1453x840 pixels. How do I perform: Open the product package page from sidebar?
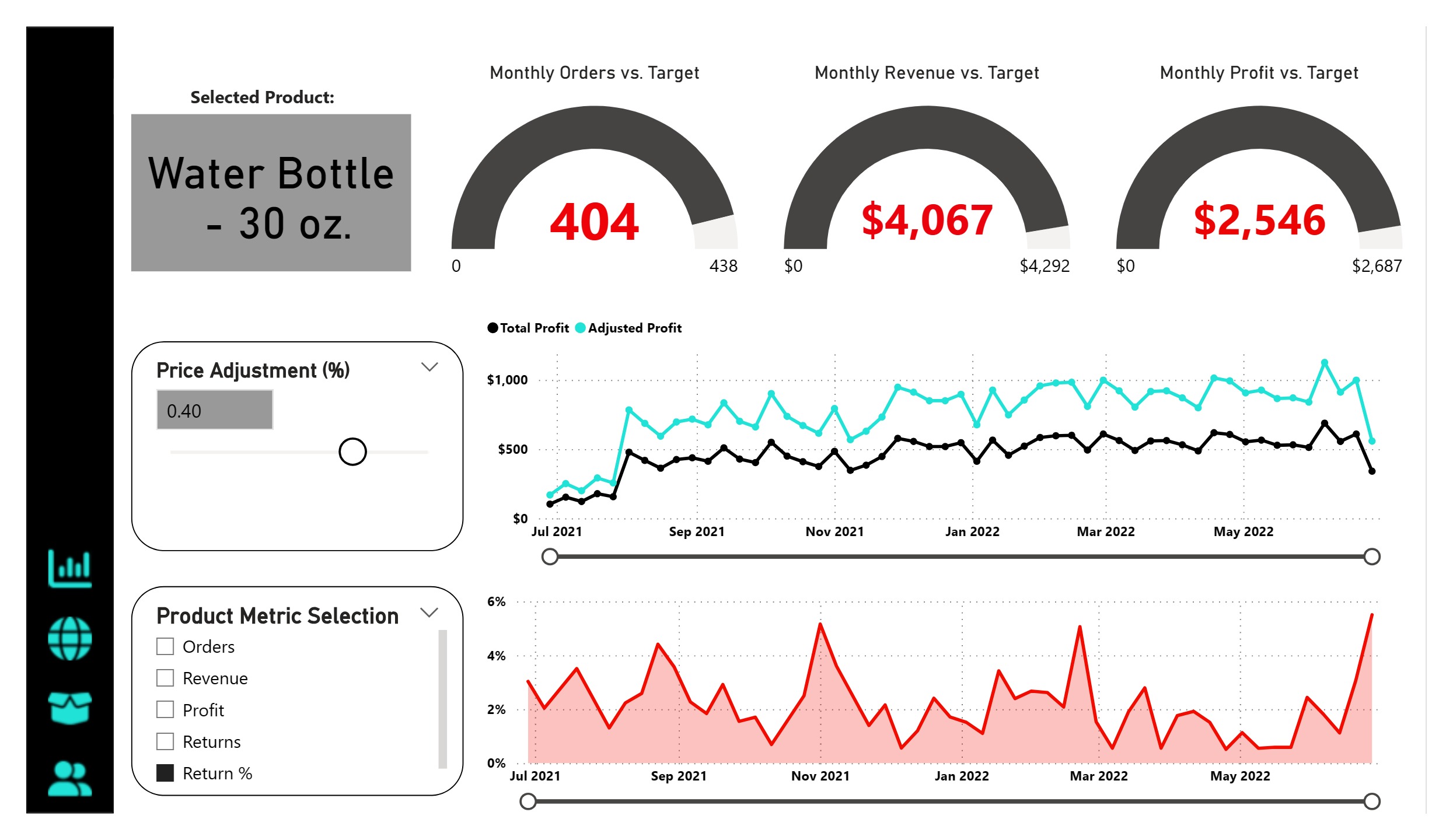(x=70, y=709)
